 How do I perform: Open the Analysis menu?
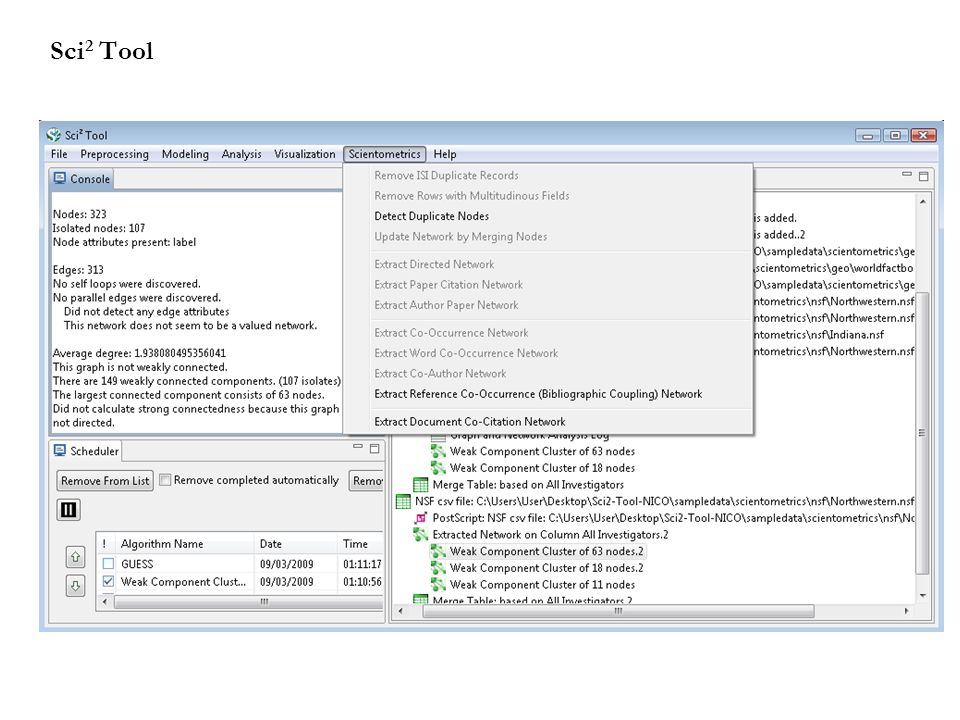[241, 154]
